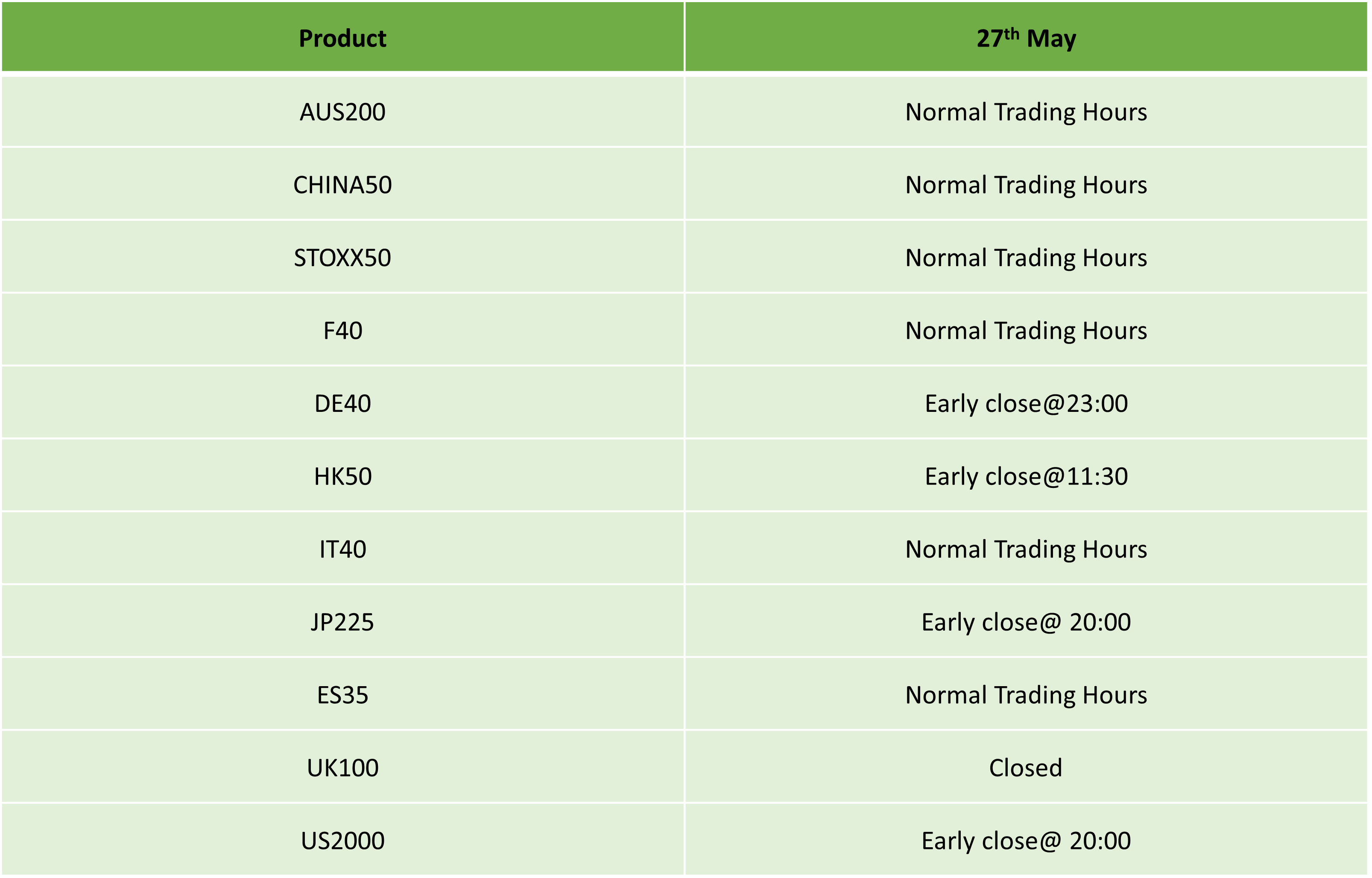The height and width of the screenshot is (878, 1372).
Task: Click the Product column header
Action: tap(342, 37)
